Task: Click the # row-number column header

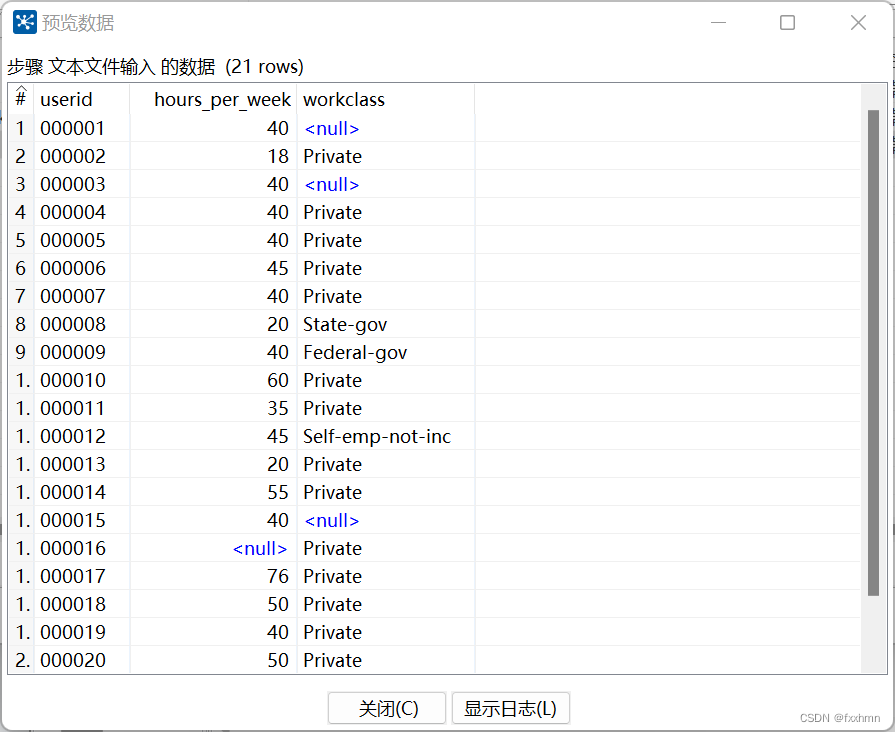Action: click(x=20, y=99)
